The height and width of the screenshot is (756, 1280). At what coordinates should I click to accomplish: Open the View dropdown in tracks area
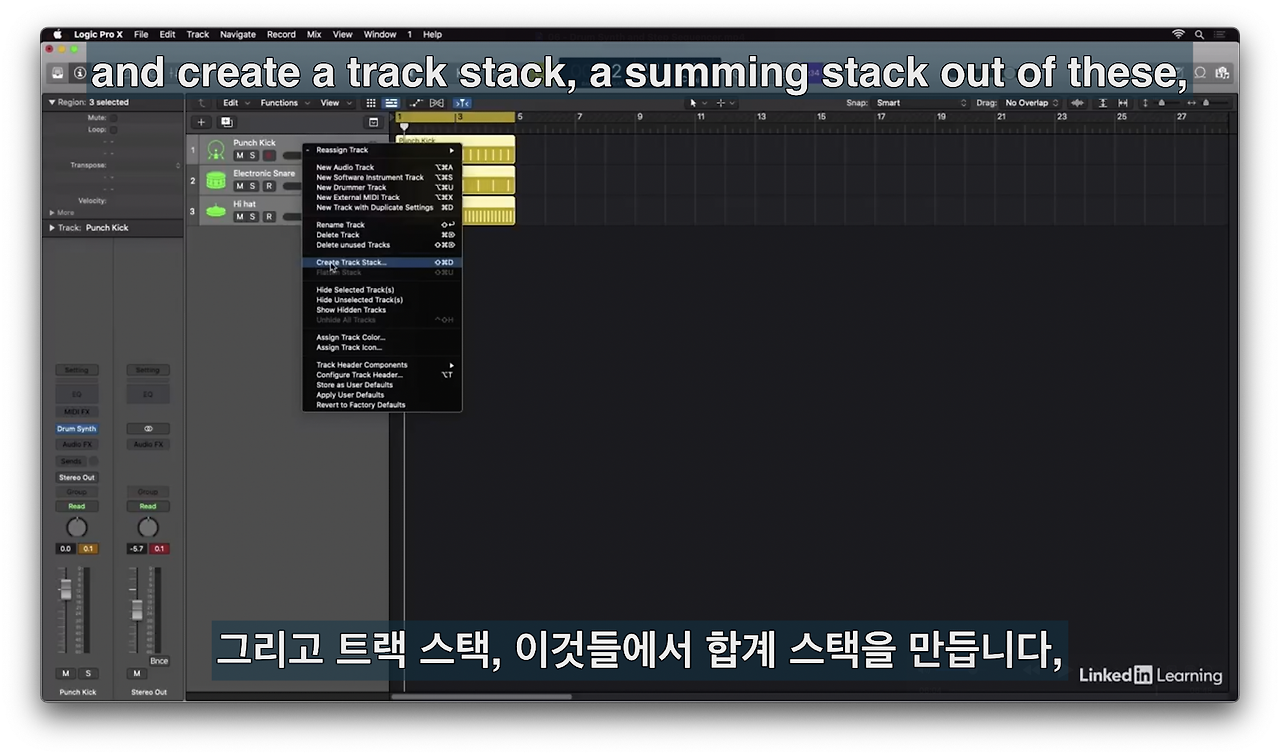pos(334,103)
